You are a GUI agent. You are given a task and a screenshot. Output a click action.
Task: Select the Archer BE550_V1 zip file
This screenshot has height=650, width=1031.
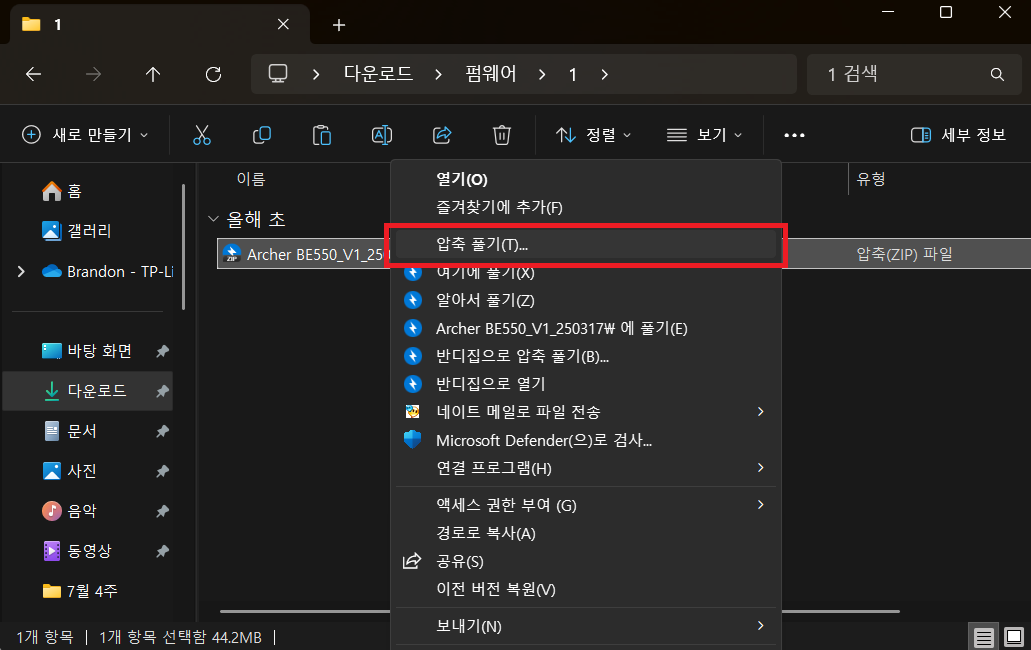click(x=304, y=254)
